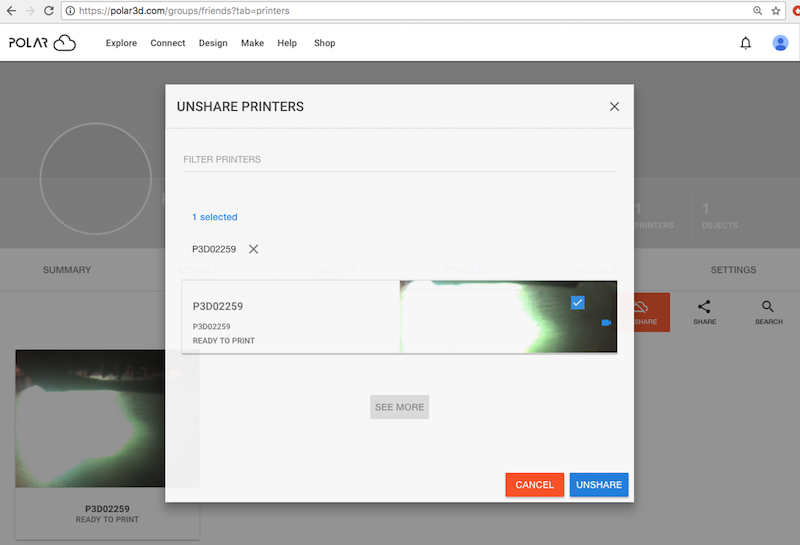The height and width of the screenshot is (545, 800).
Task: Click the group avatar circle
Action: [96, 179]
